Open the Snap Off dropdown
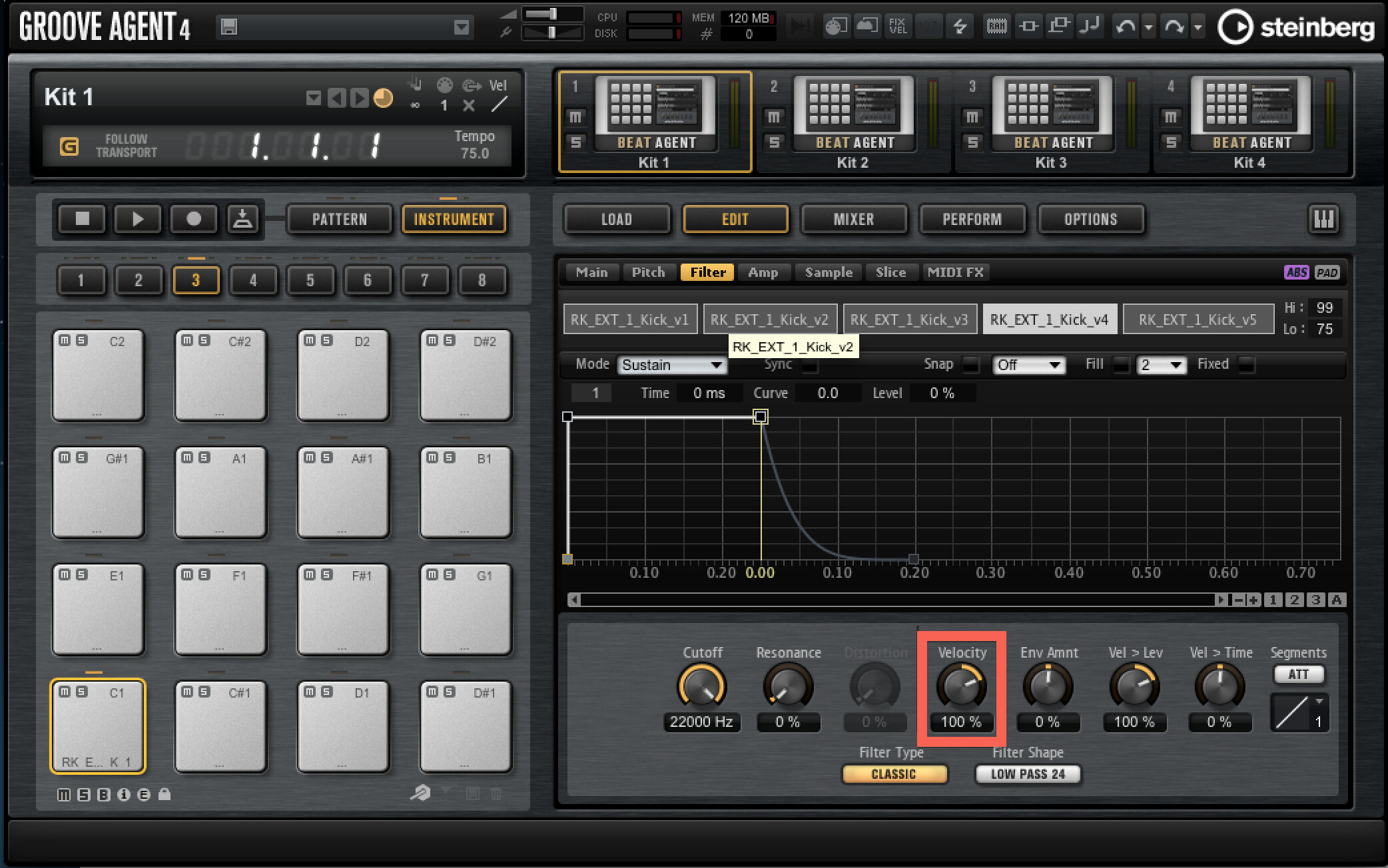Viewport: 1388px width, 868px height. click(x=1028, y=365)
